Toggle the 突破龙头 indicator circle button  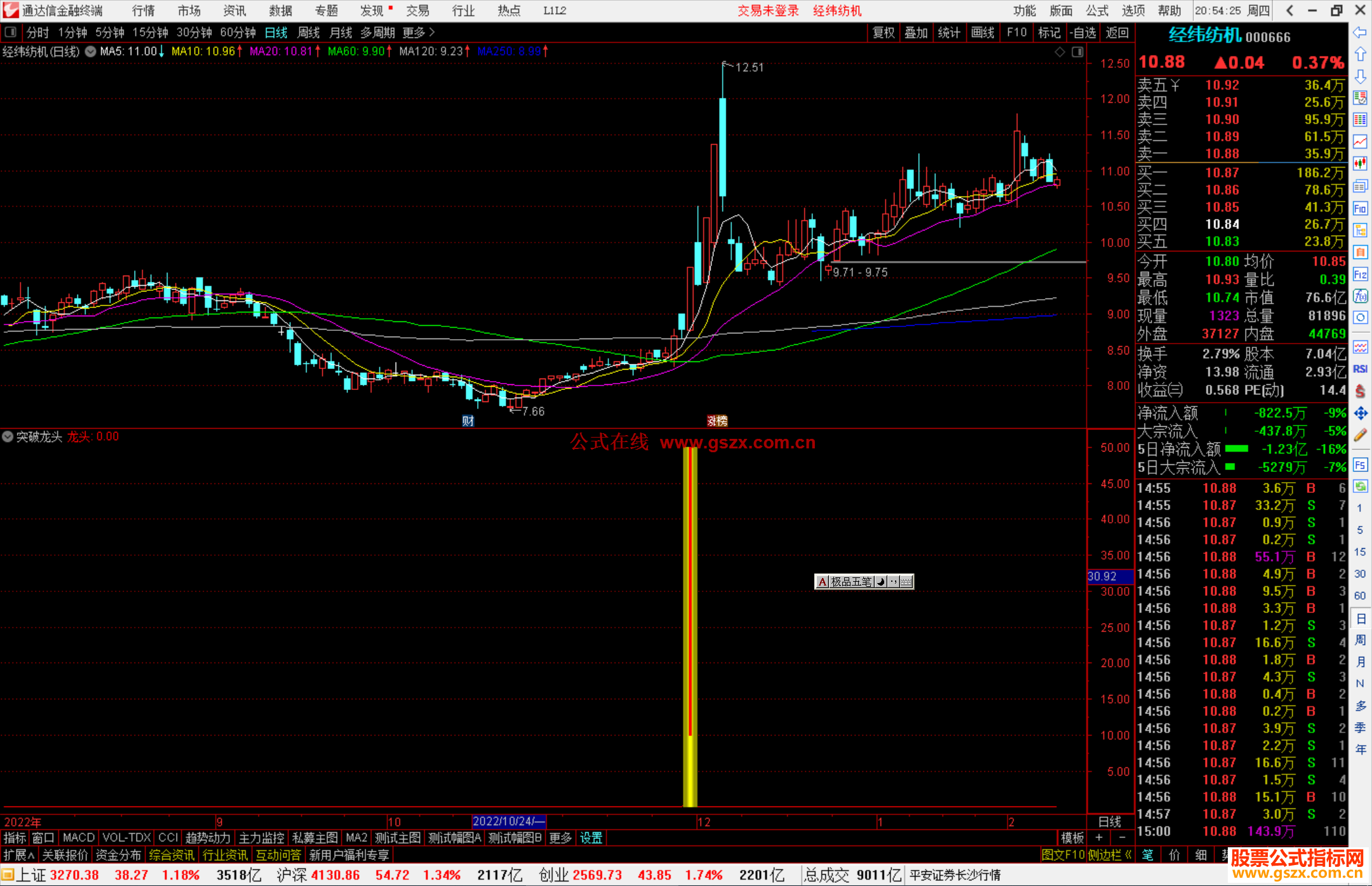pos(8,436)
